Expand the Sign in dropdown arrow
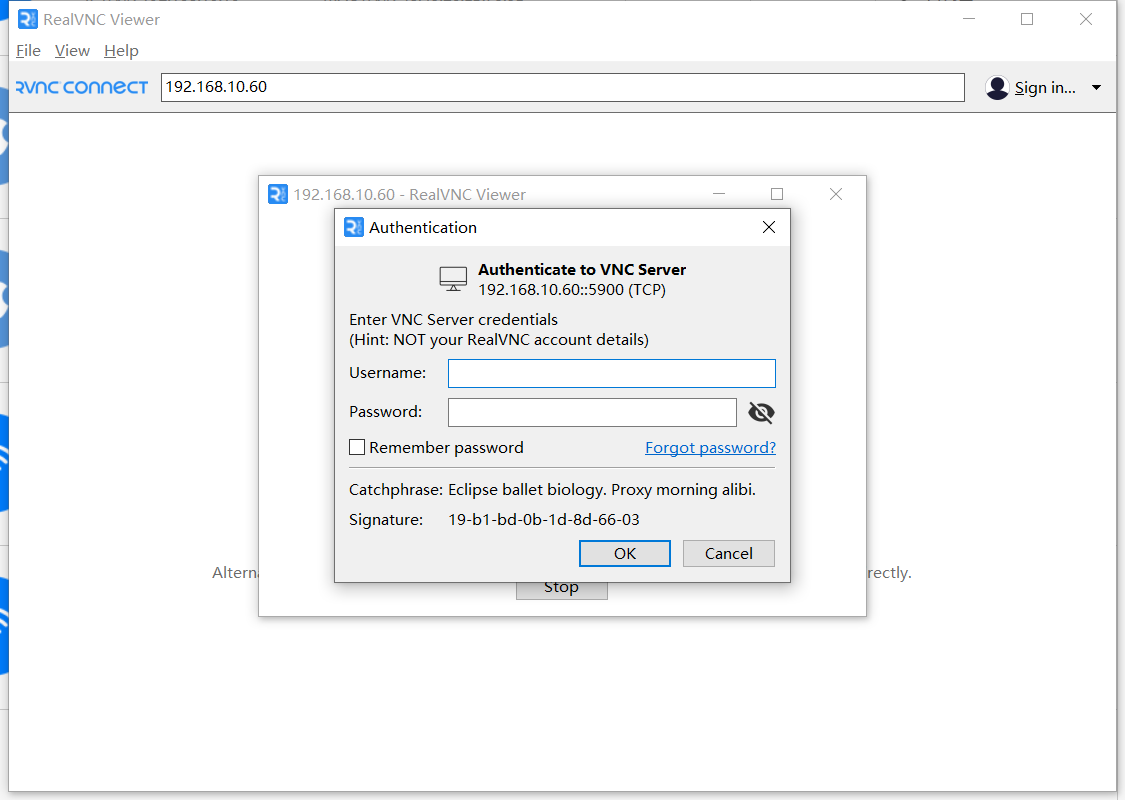 (x=1096, y=88)
